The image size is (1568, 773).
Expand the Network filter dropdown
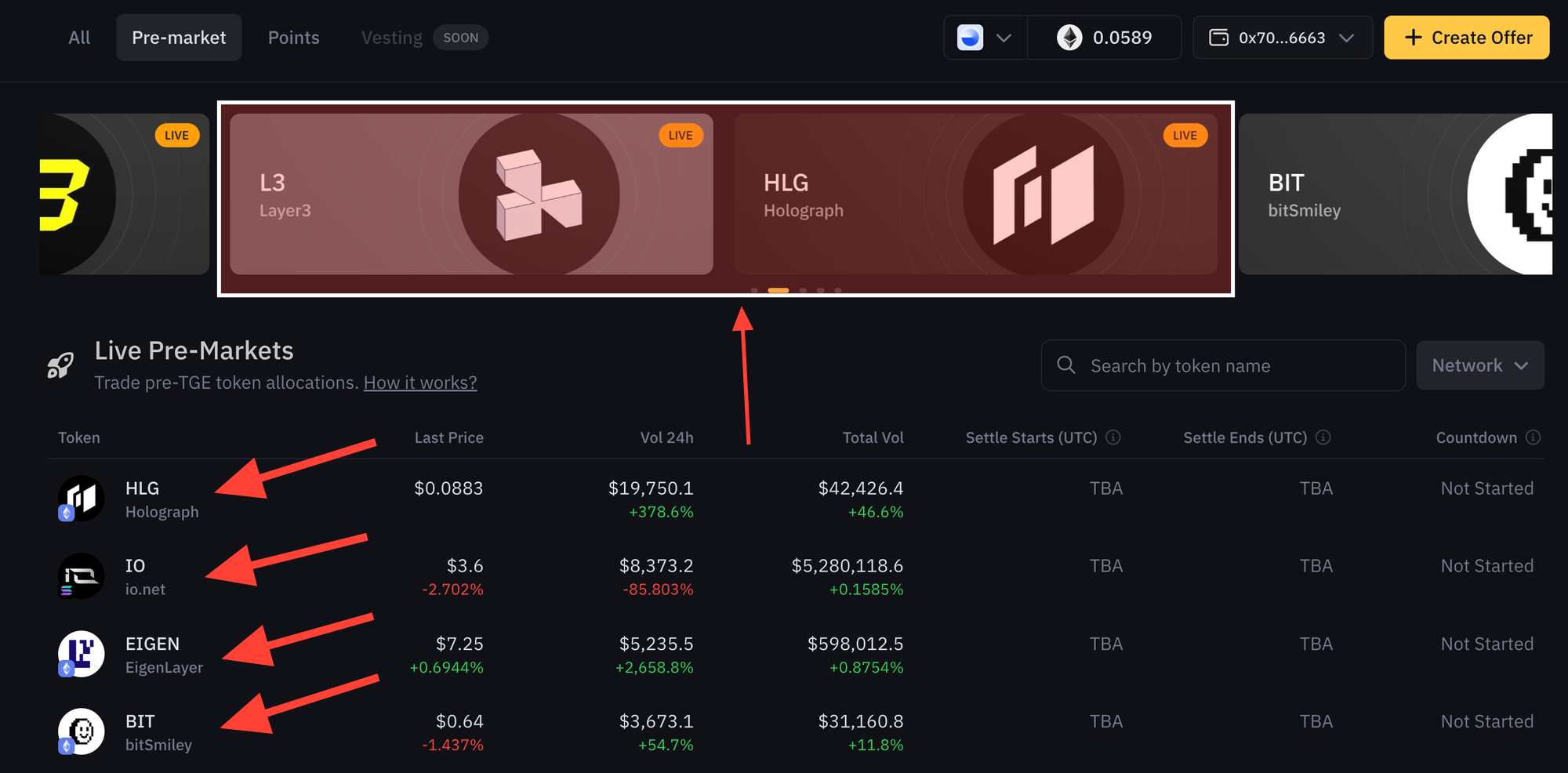[1480, 365]
